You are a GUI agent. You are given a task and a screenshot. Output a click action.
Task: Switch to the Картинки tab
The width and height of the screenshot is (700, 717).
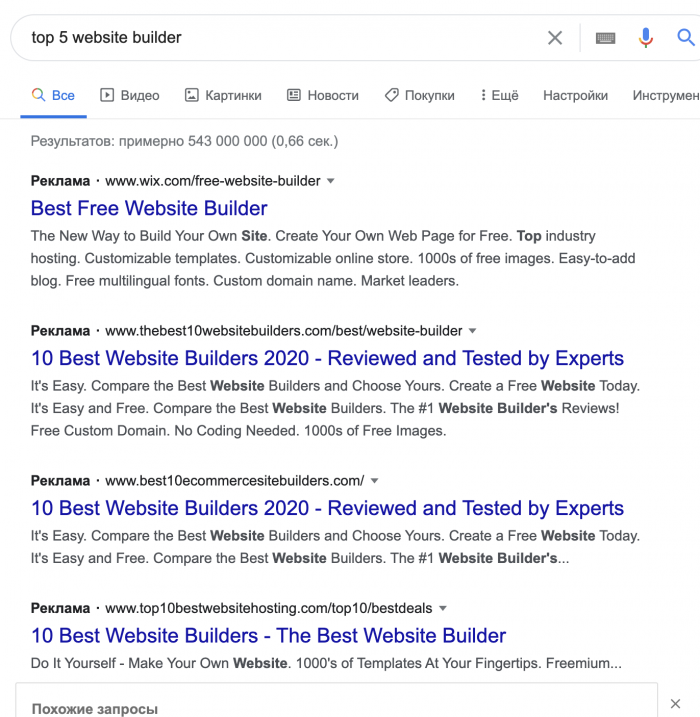223,95
